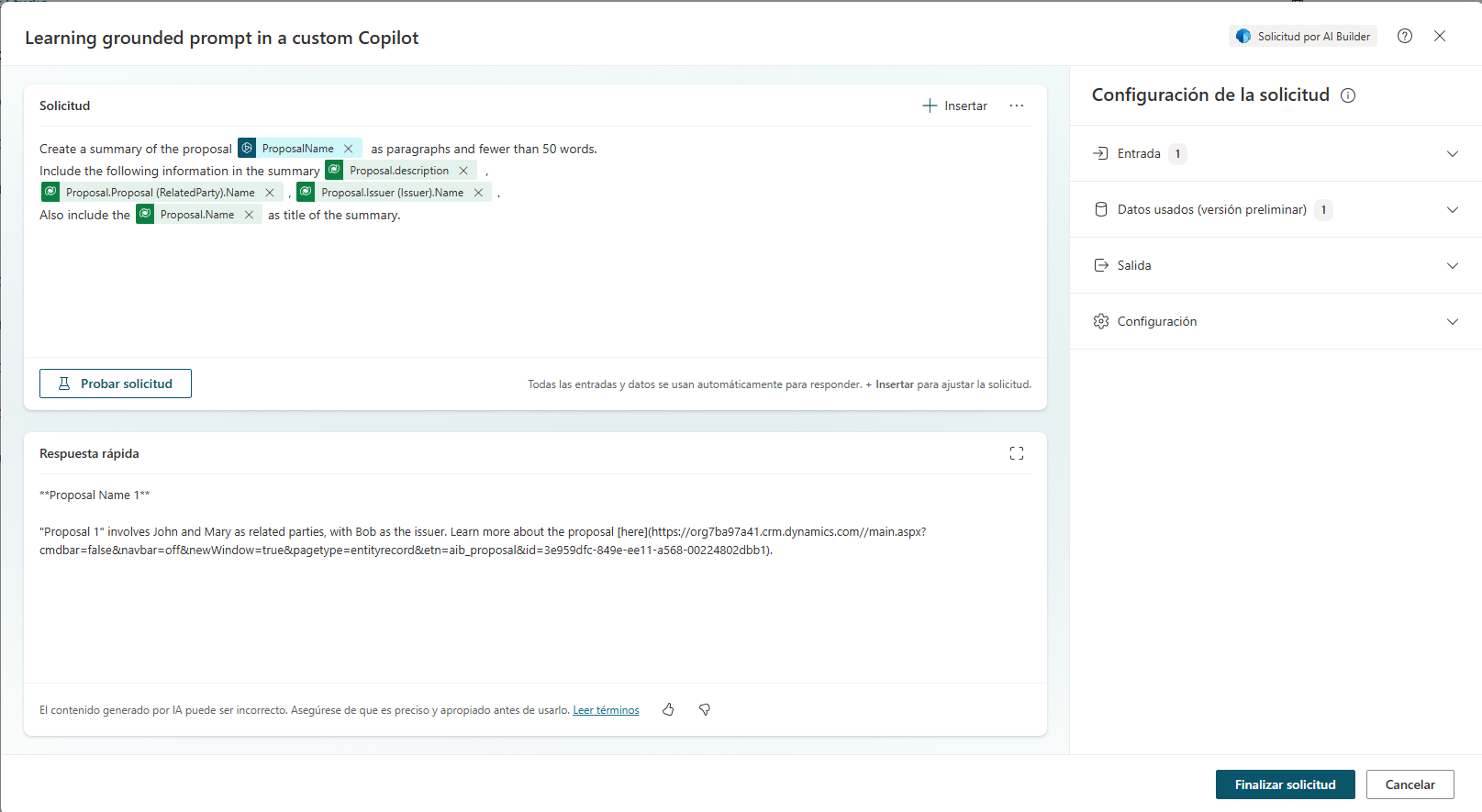
Task: Click the help question mark icon
Action: (x=1405, y=36)
